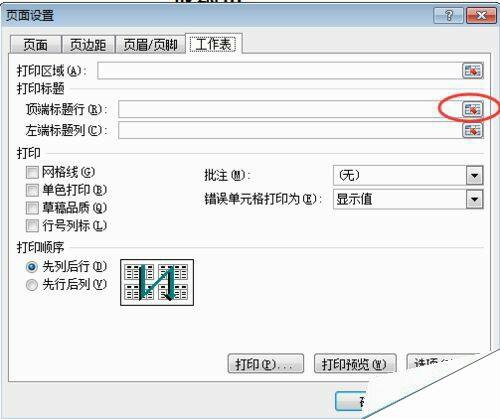Click into the 打印区域 input field

pyautogui.click(x=280, y=71)
